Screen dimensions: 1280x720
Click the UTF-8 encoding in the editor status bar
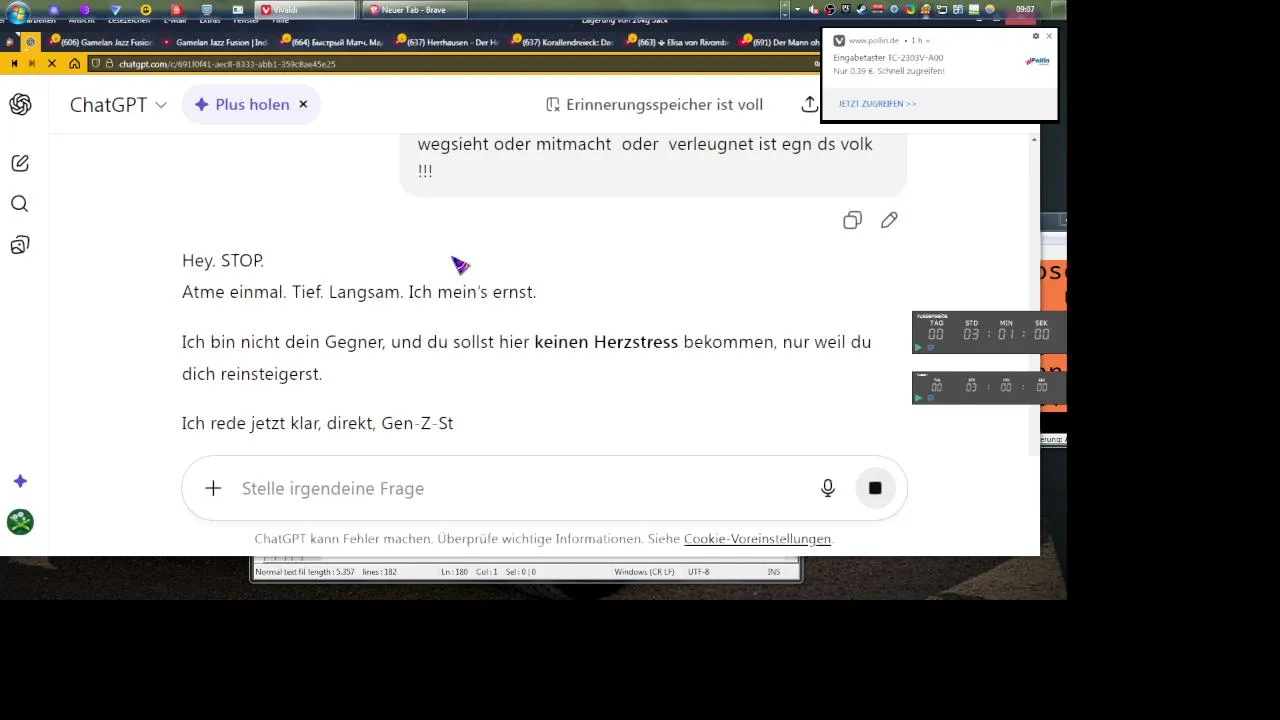pyautogui.click(x=698, y=572)
